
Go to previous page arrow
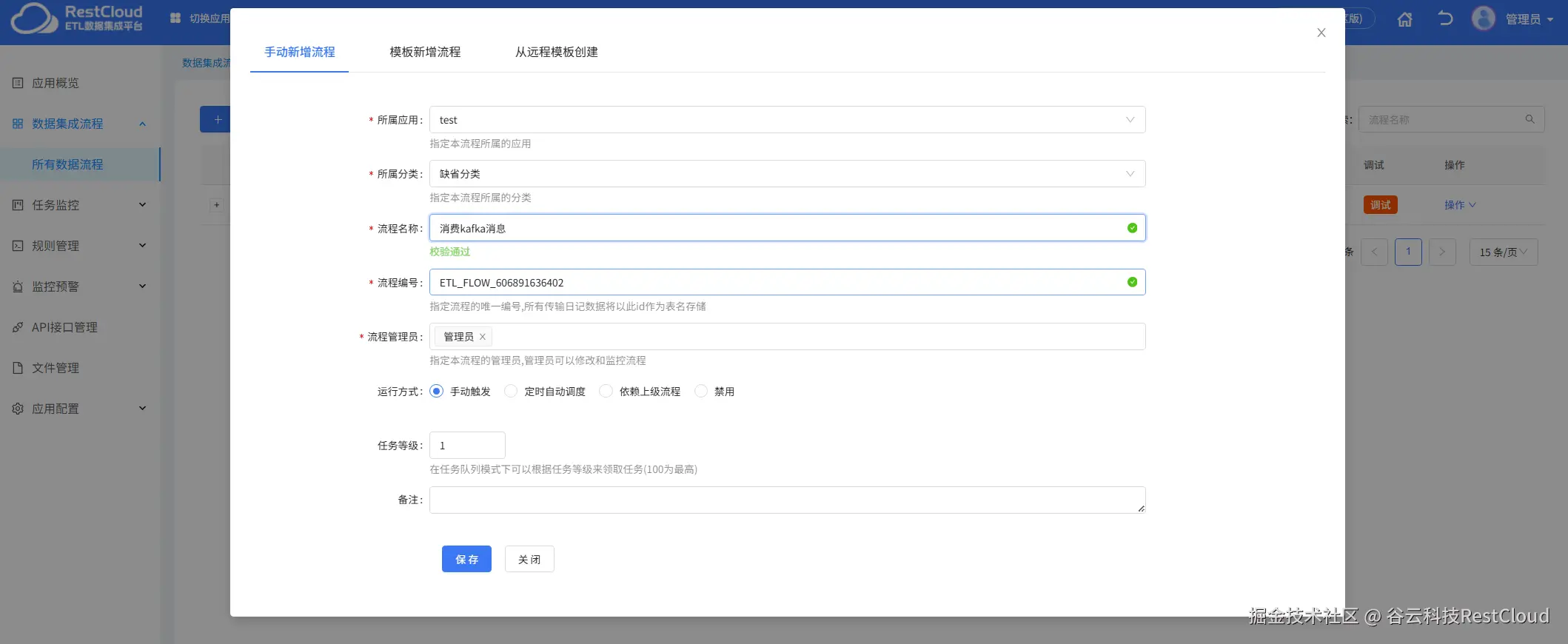[1374, 252]
